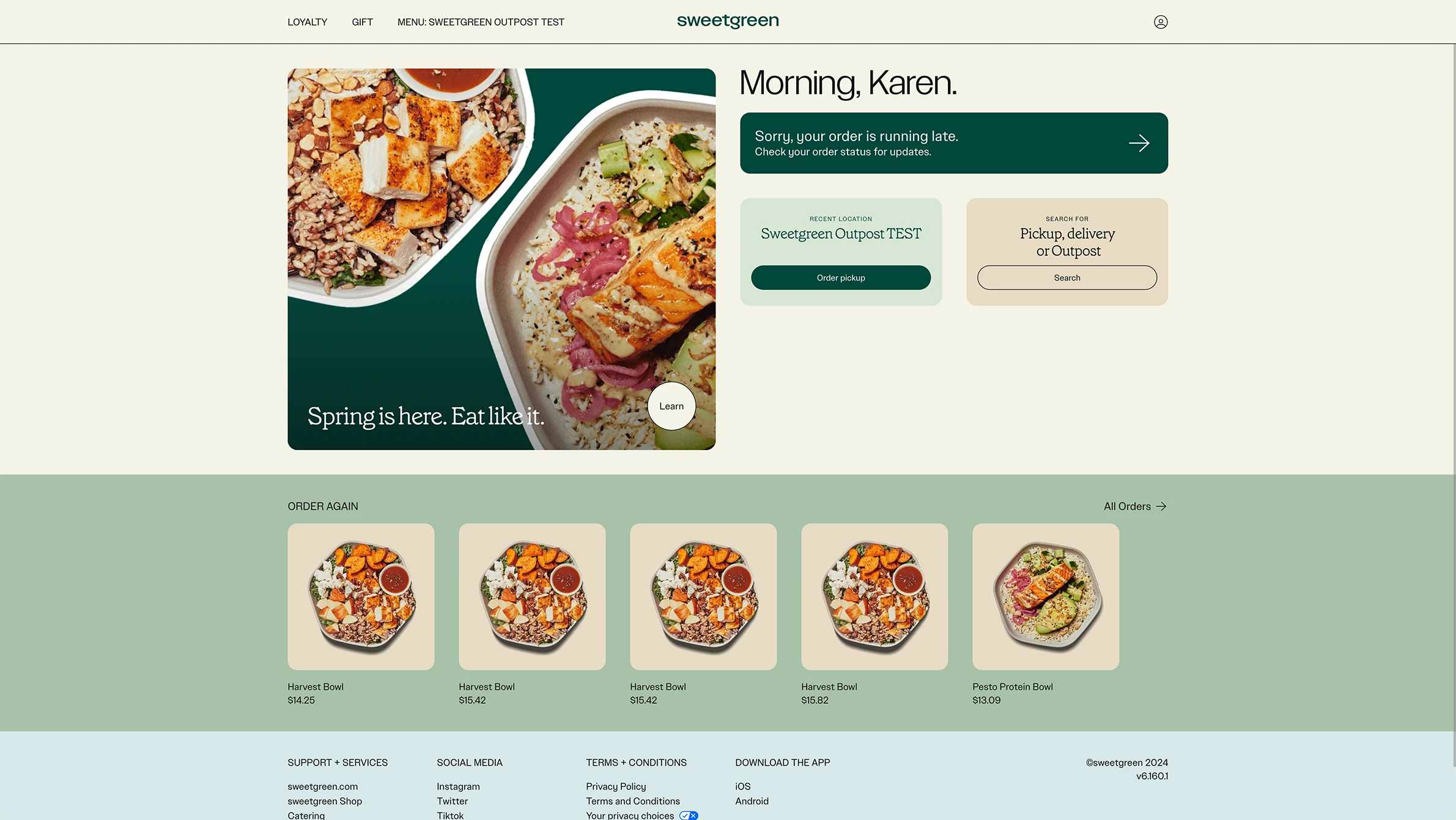Open the Loyalty menu item

[307, 22]
